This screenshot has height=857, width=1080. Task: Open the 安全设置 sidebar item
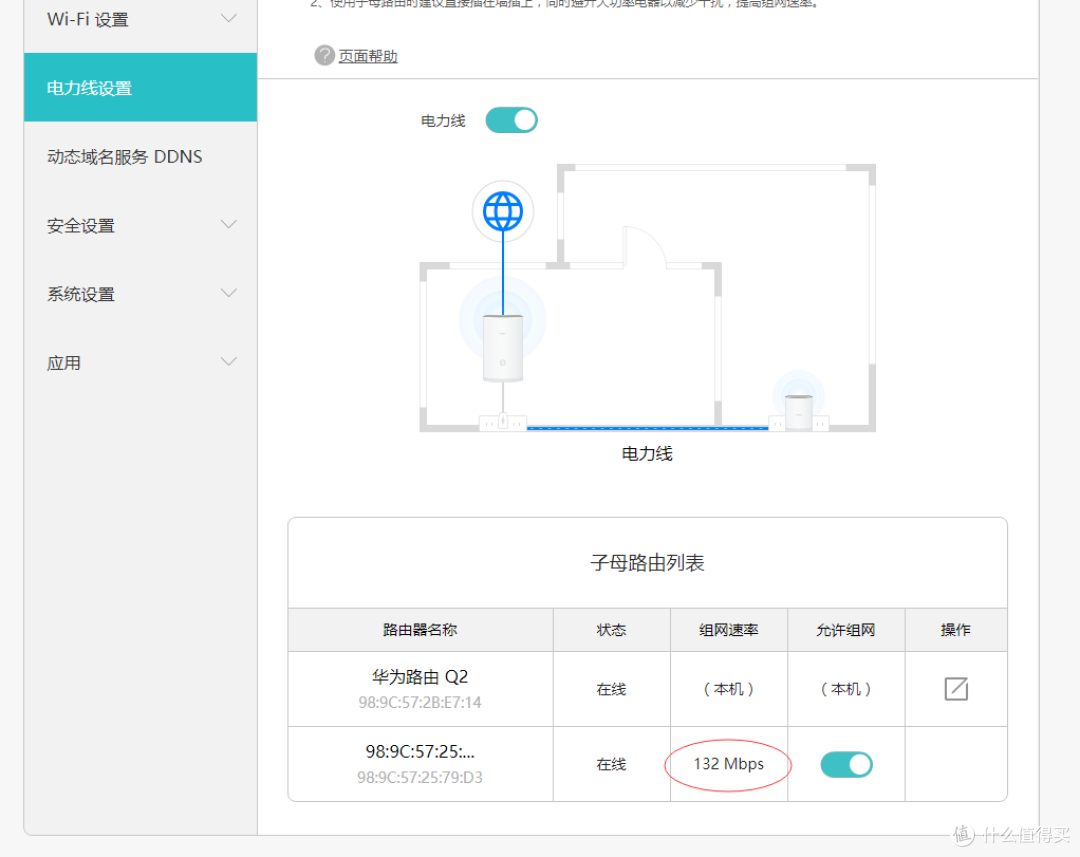coord(141,225)
